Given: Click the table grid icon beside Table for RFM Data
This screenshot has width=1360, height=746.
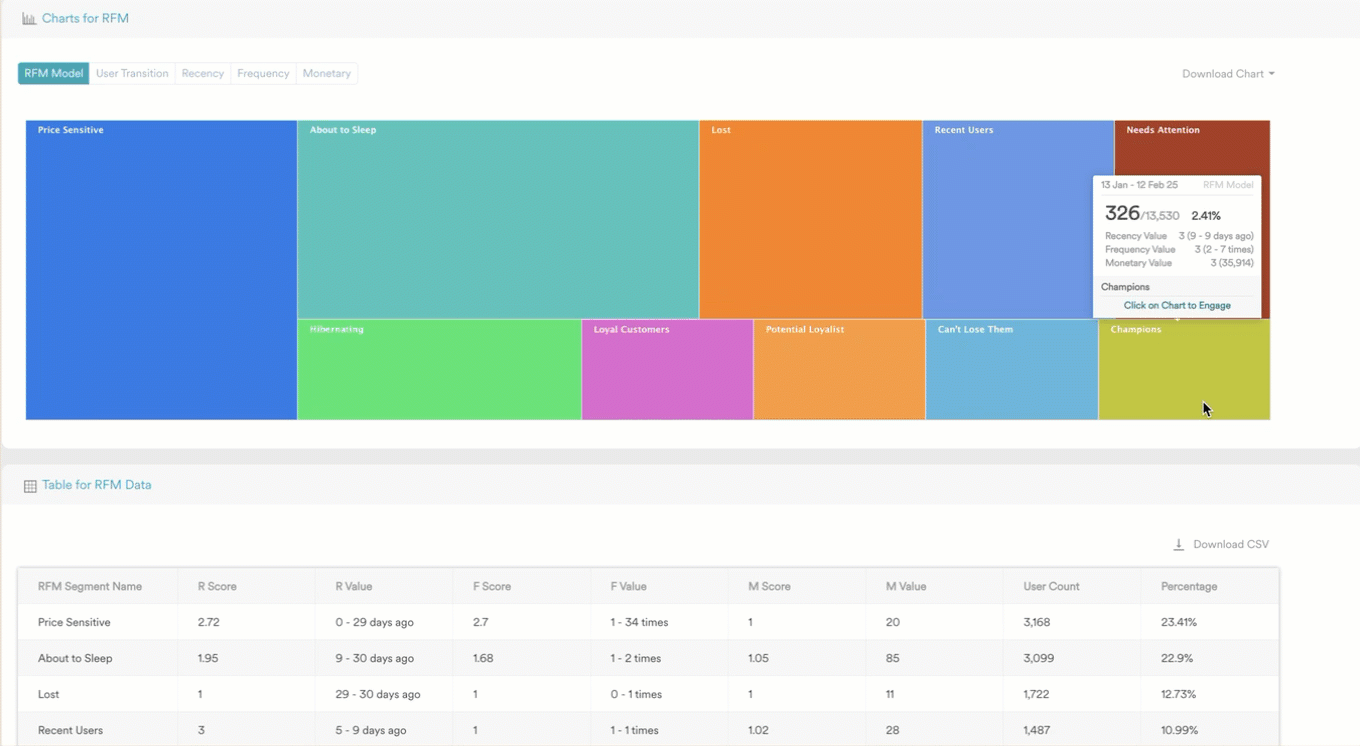Looking at the screenshot, I should [30, 486].
